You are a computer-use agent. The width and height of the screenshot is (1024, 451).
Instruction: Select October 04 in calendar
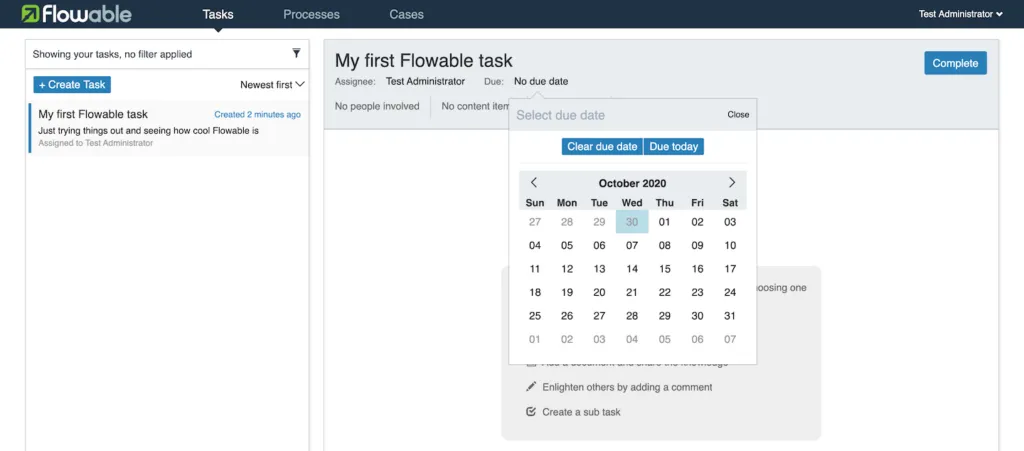click(x=535, y=245)
